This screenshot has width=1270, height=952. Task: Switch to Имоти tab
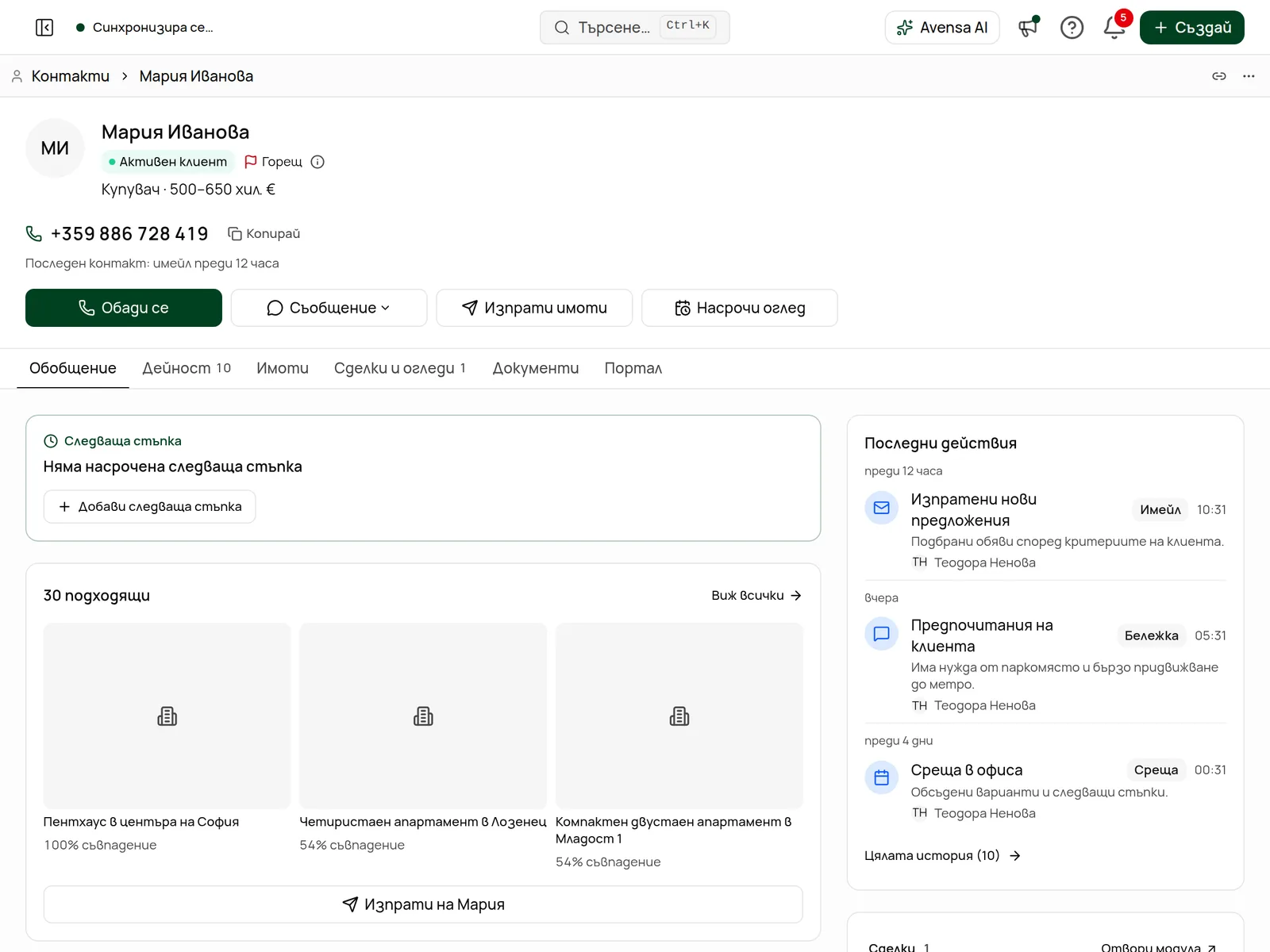tap(283, 368)
